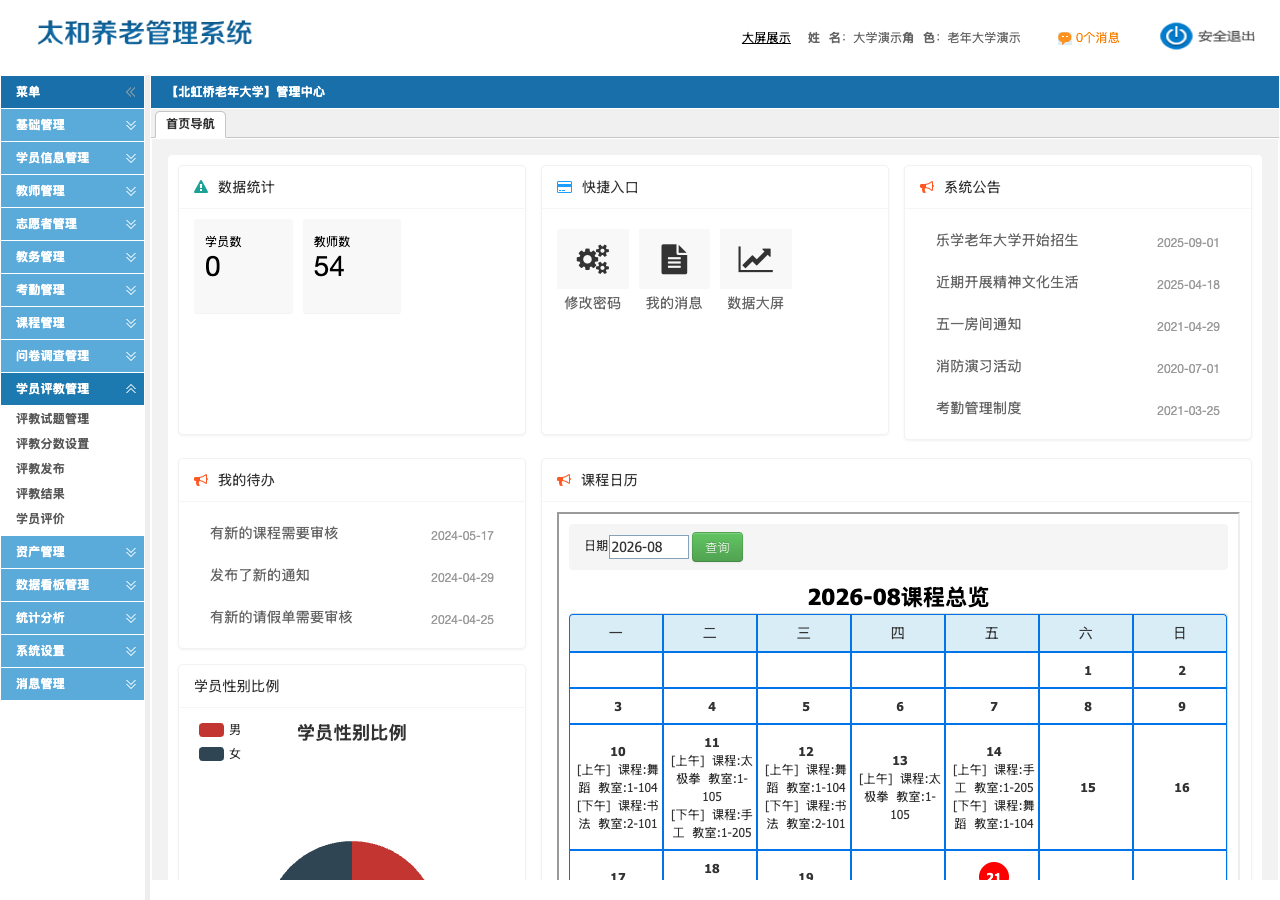The height and width of the screenshot is (900, 1280).
Task: Open announcement 考勤管理制度
Action: click(978, 408)
